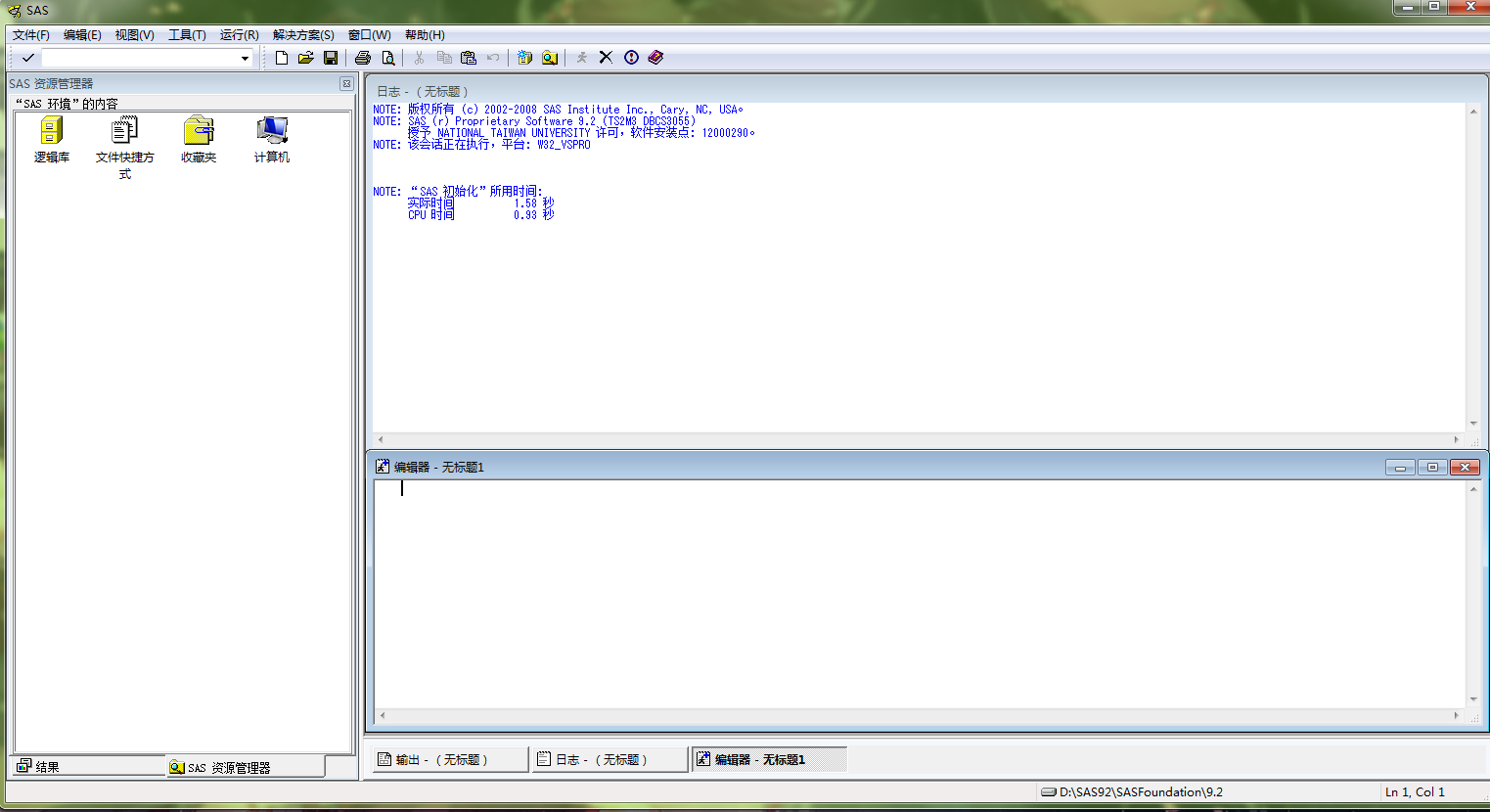Click the log window scroll up arrow
This screenshot has width=1490, height=812.
coord(1473,112)
